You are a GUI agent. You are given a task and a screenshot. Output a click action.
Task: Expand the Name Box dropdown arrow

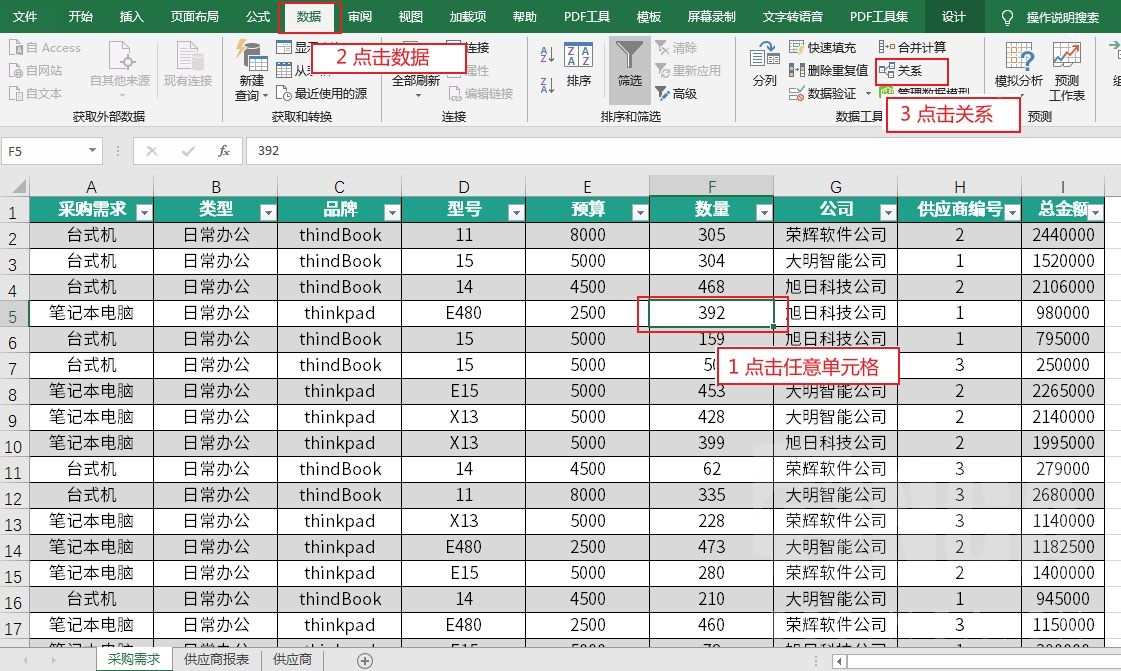tap(93, 151)
